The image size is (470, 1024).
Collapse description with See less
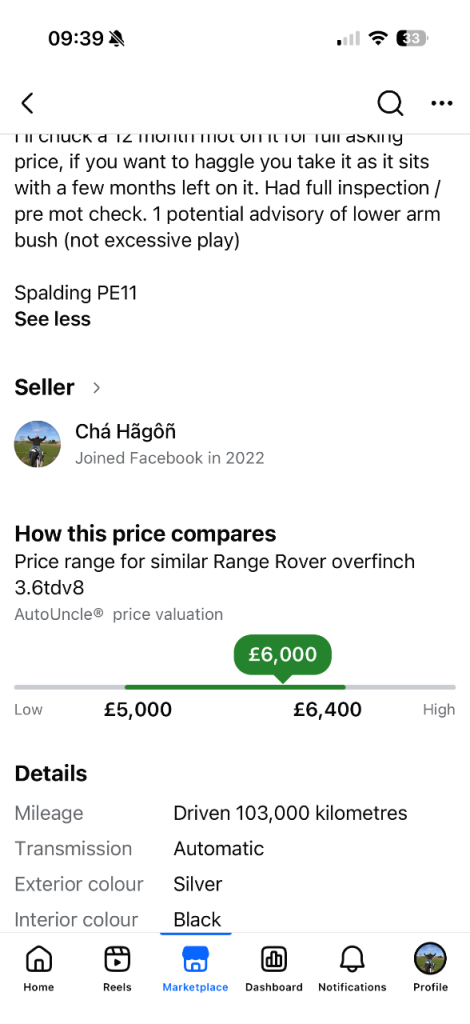pyautogui.click(x=52, y=319)
